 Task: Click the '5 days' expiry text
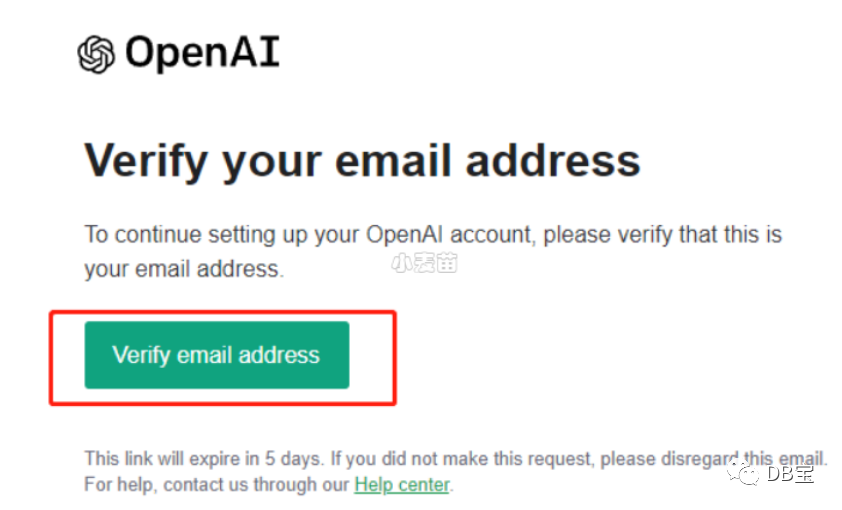coord(294,459)
